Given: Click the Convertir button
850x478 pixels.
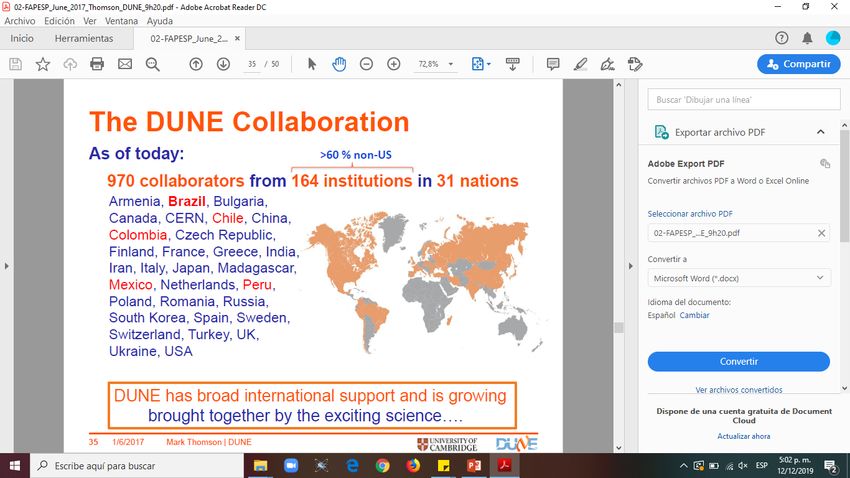Looking at the screenshot, I should pos(738,361).
